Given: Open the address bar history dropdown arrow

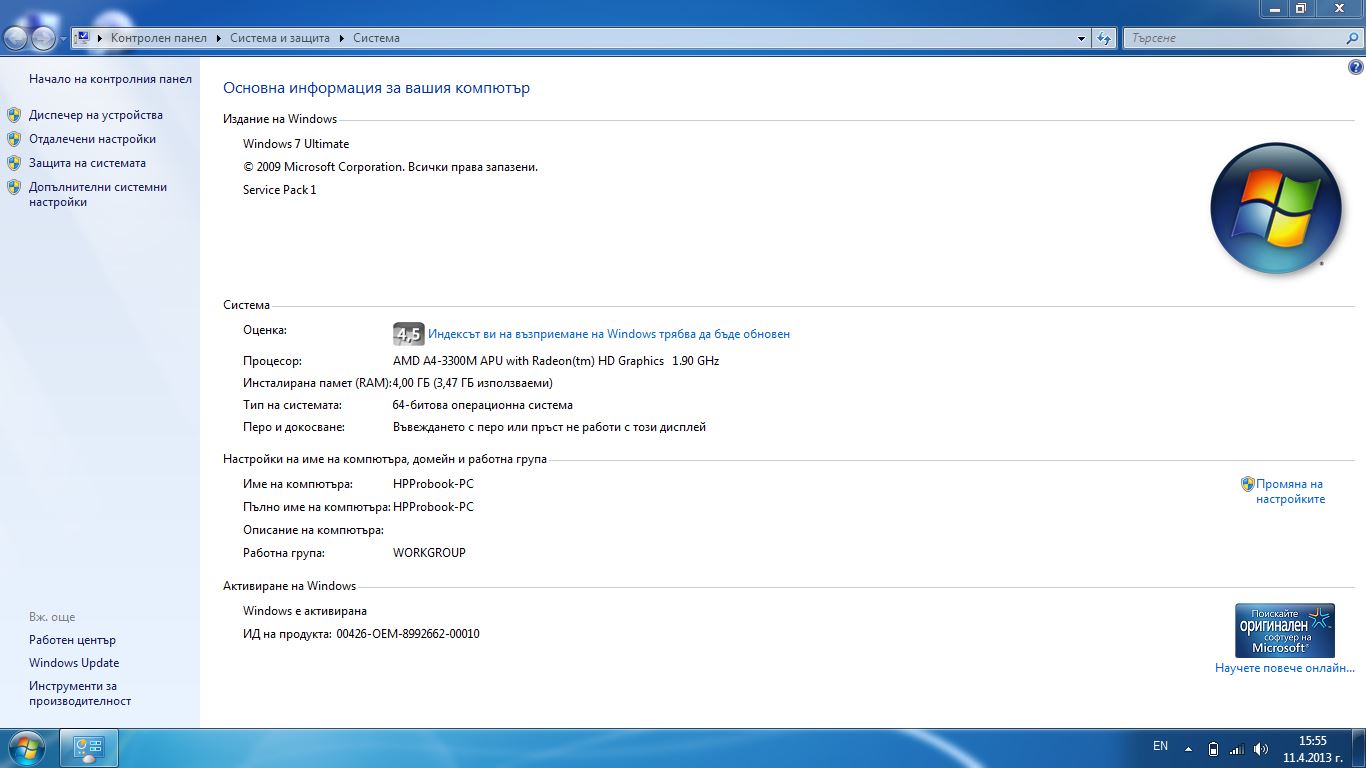Looking at the screenshot, I should tap(1081, 38).
